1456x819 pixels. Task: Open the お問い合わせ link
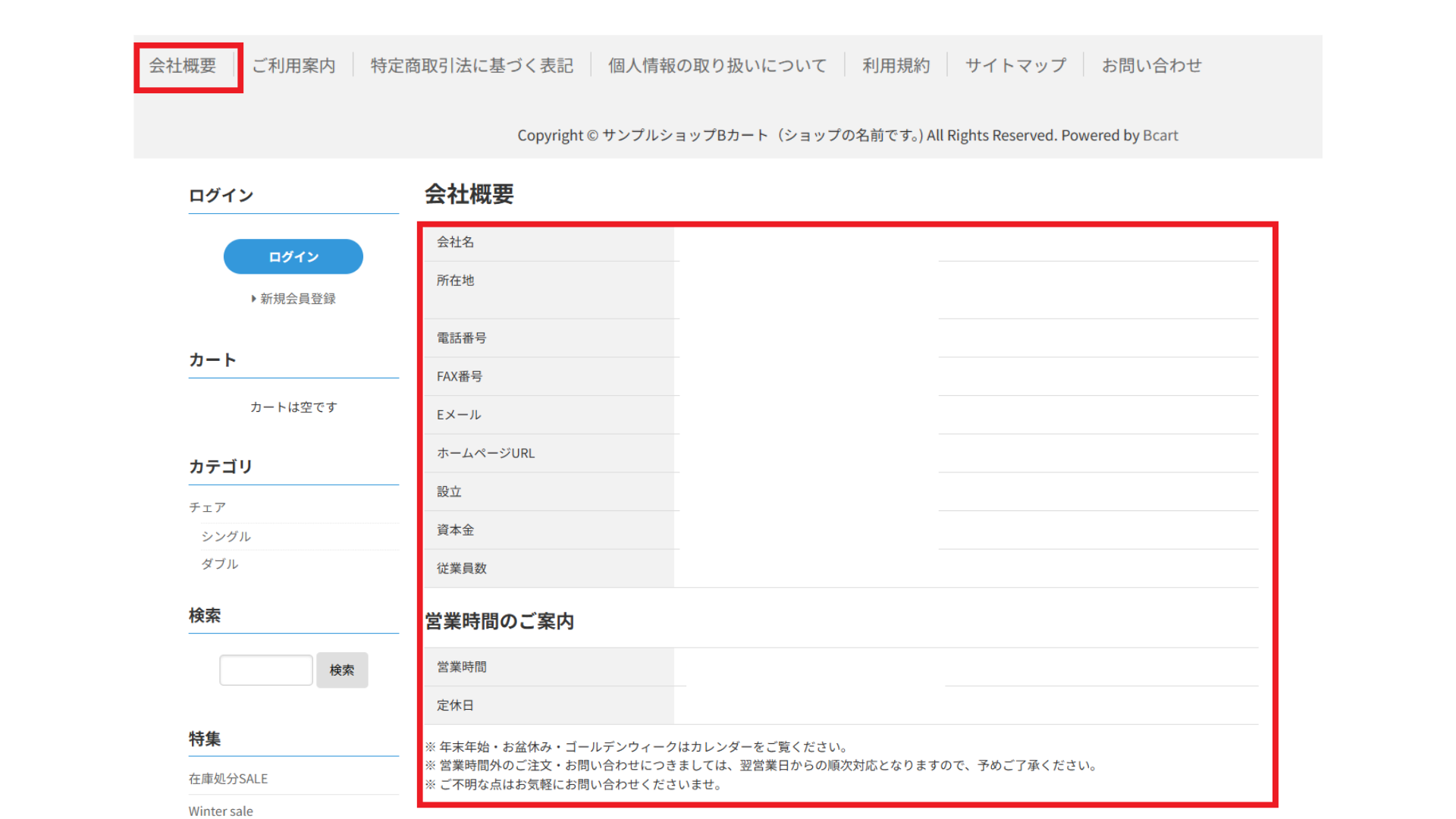pyautogui.click(x=1151, y=66)
